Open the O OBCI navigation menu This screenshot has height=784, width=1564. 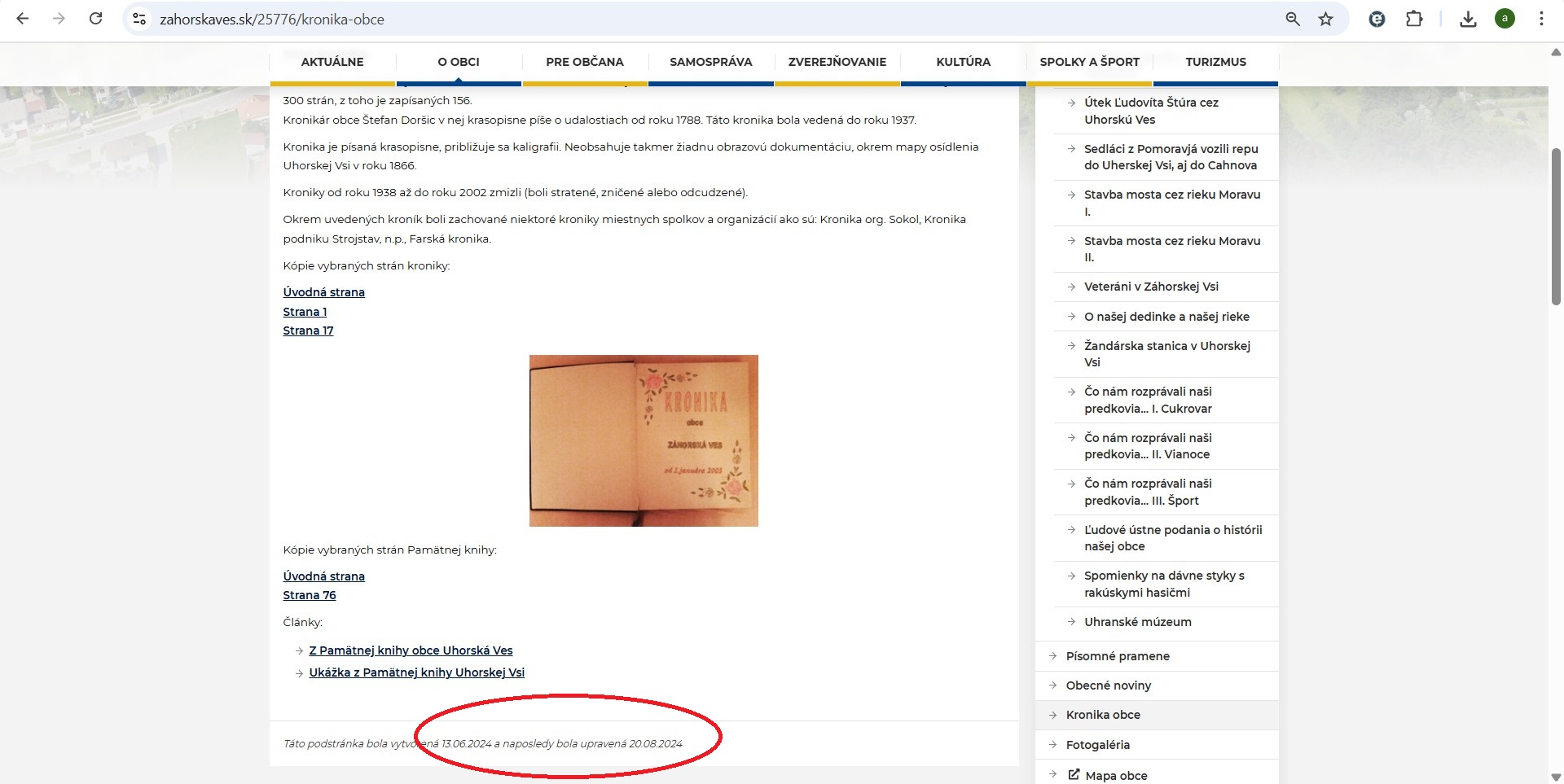458,62
